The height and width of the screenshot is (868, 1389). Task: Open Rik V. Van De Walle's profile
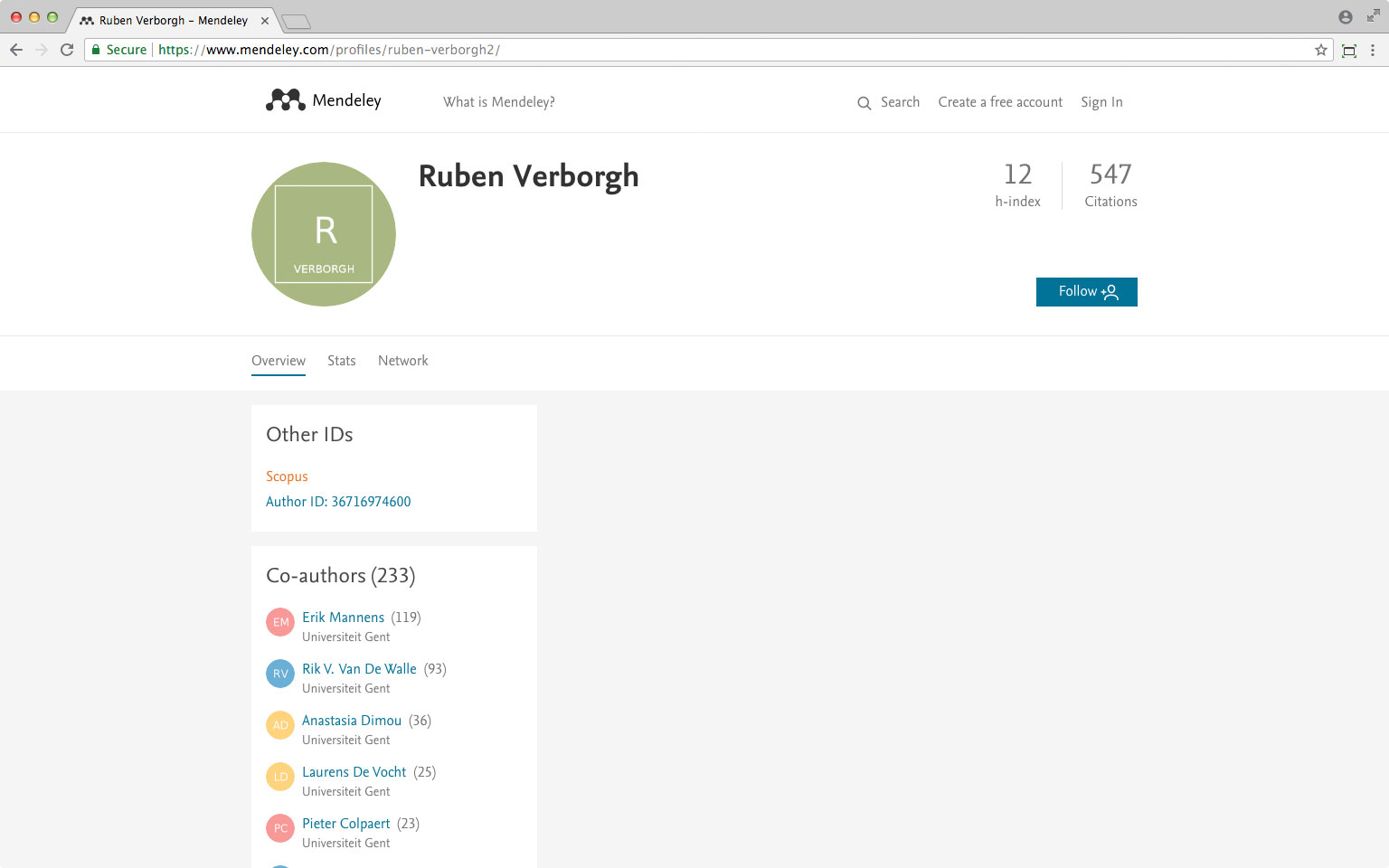(x=359, y=669)
